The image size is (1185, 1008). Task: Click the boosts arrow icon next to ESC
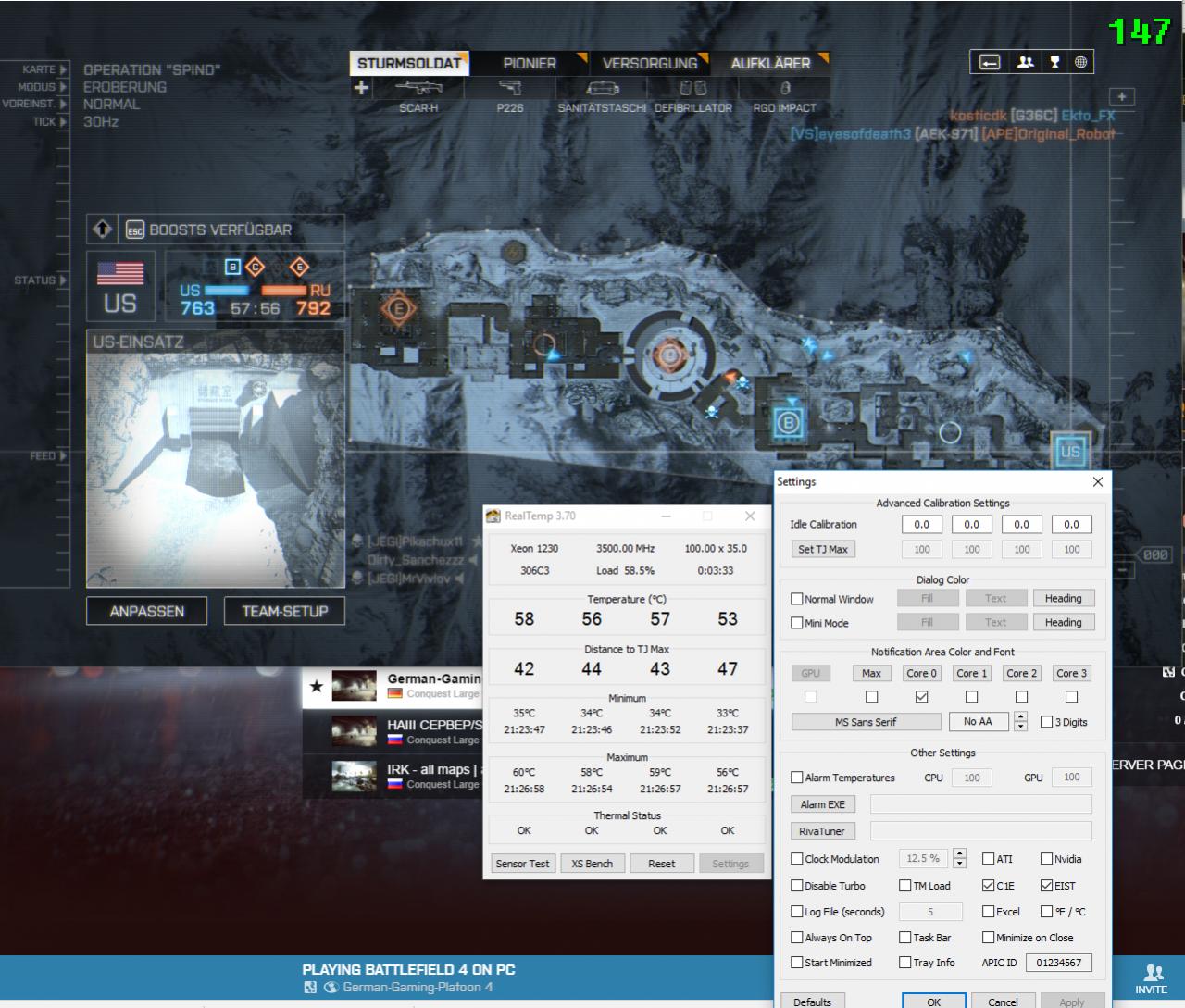(103, 229)
